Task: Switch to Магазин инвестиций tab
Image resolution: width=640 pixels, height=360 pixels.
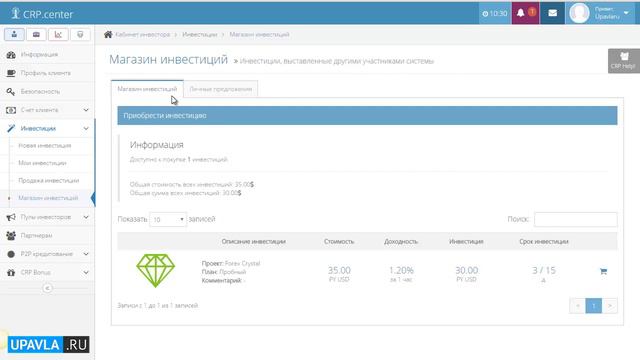Action: [147, 89]
